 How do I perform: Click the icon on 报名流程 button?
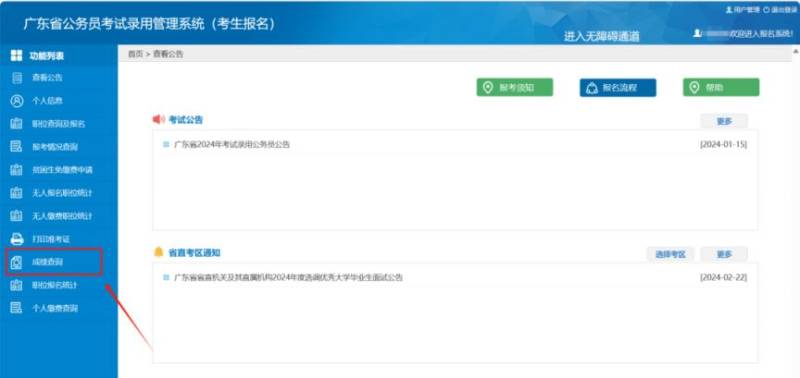(591, 88)
